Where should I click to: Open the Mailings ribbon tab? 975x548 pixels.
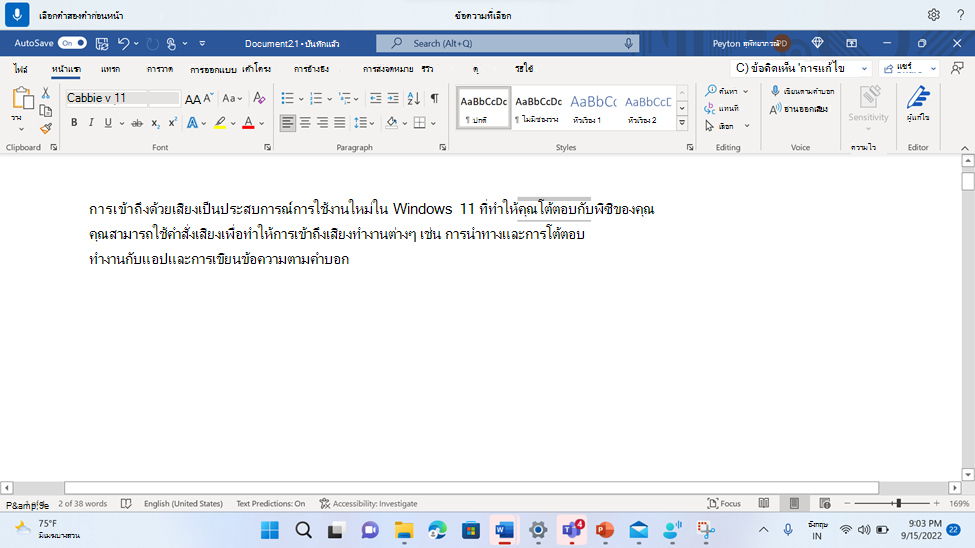coord(388,69)
